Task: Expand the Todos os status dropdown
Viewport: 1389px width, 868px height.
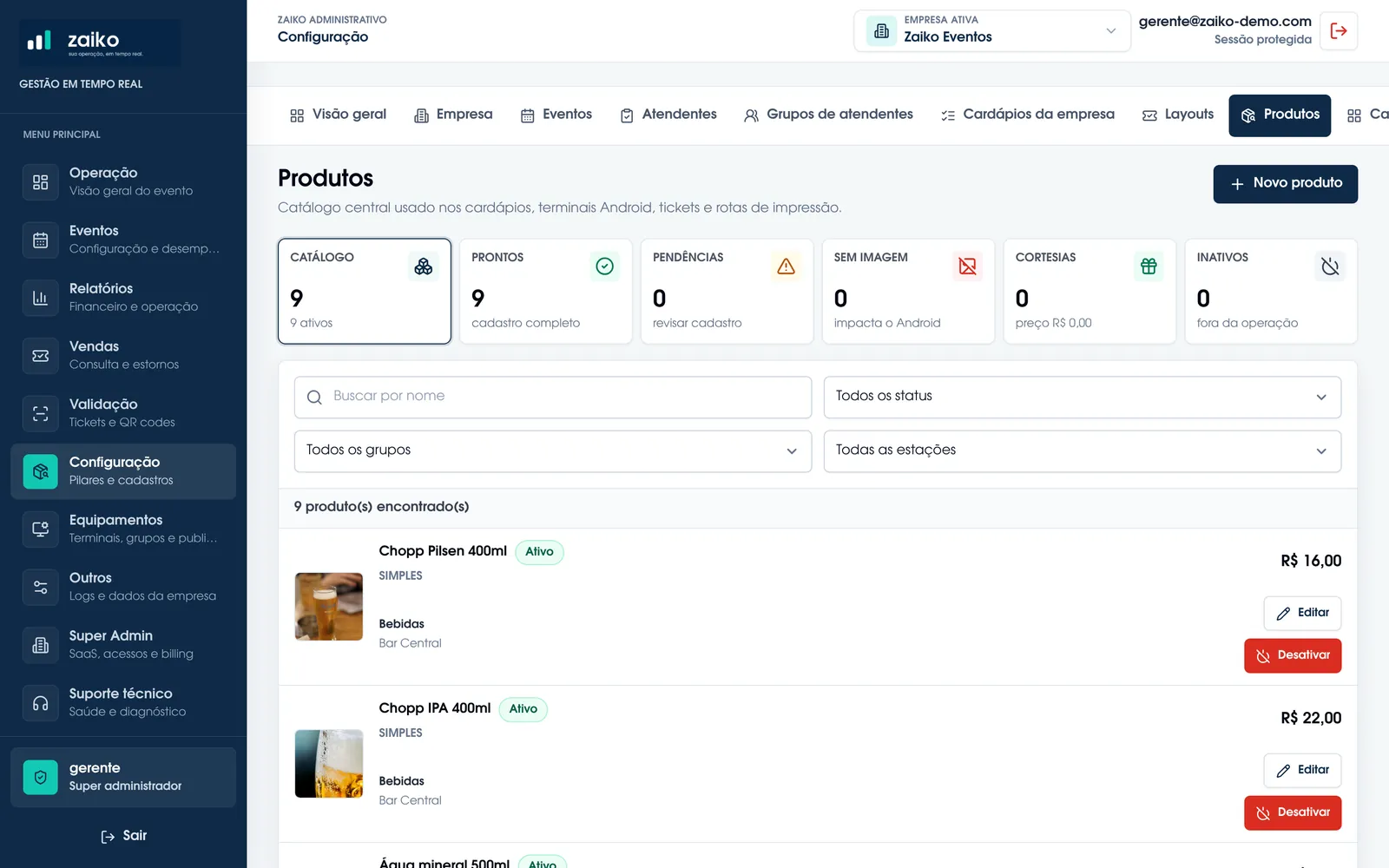Action: point(1083,397)
